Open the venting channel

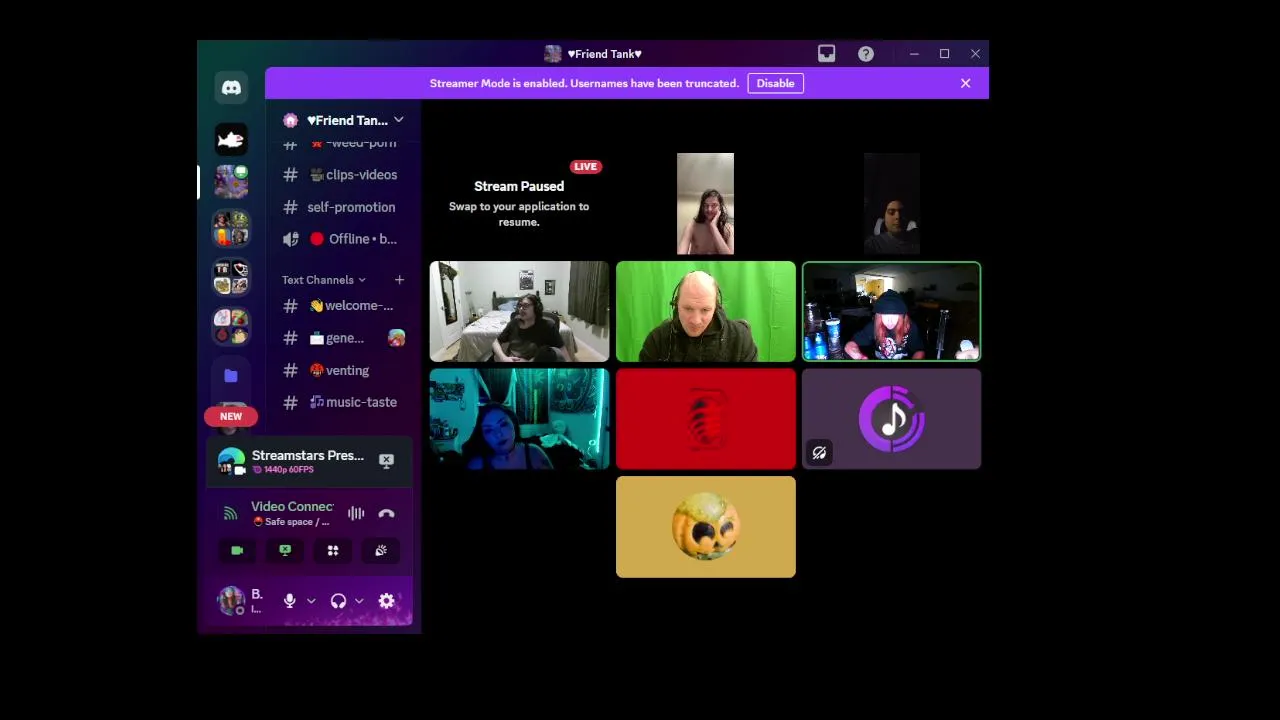coord(343,370)
